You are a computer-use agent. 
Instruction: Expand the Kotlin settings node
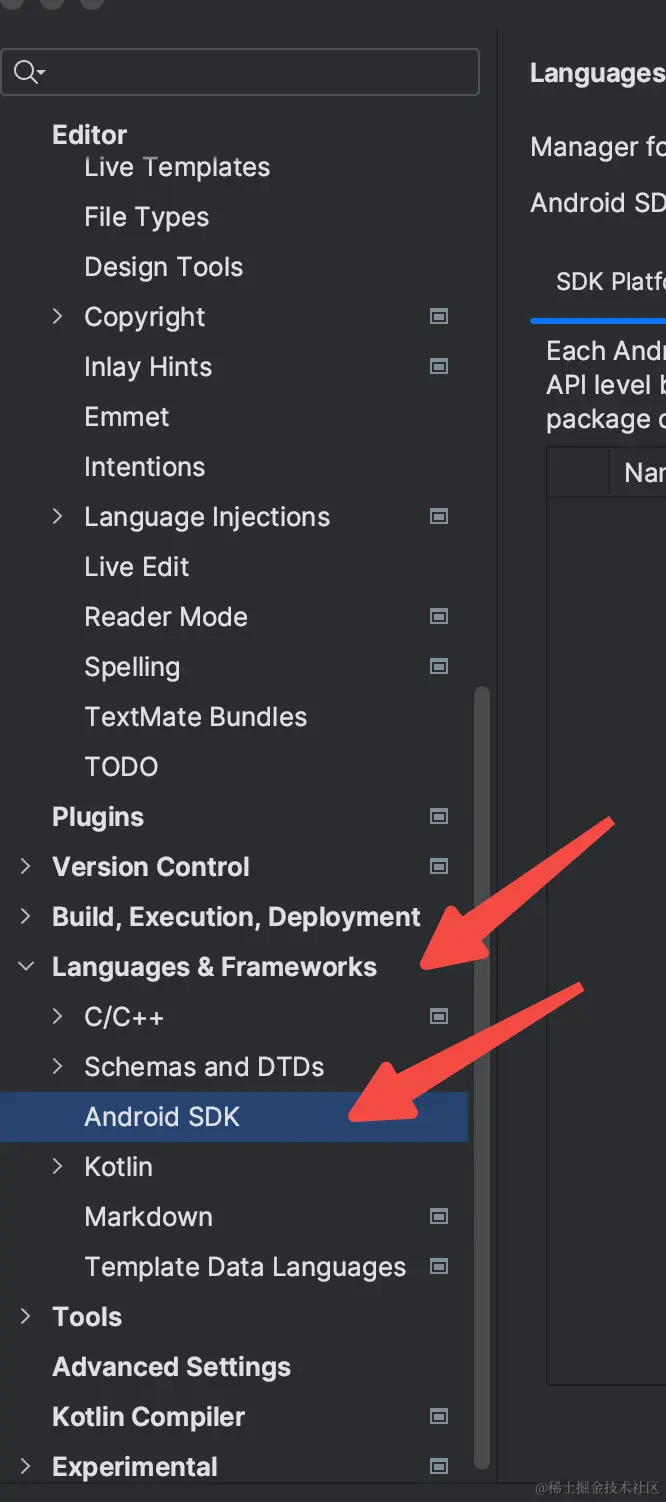(x=58, y=1167)
